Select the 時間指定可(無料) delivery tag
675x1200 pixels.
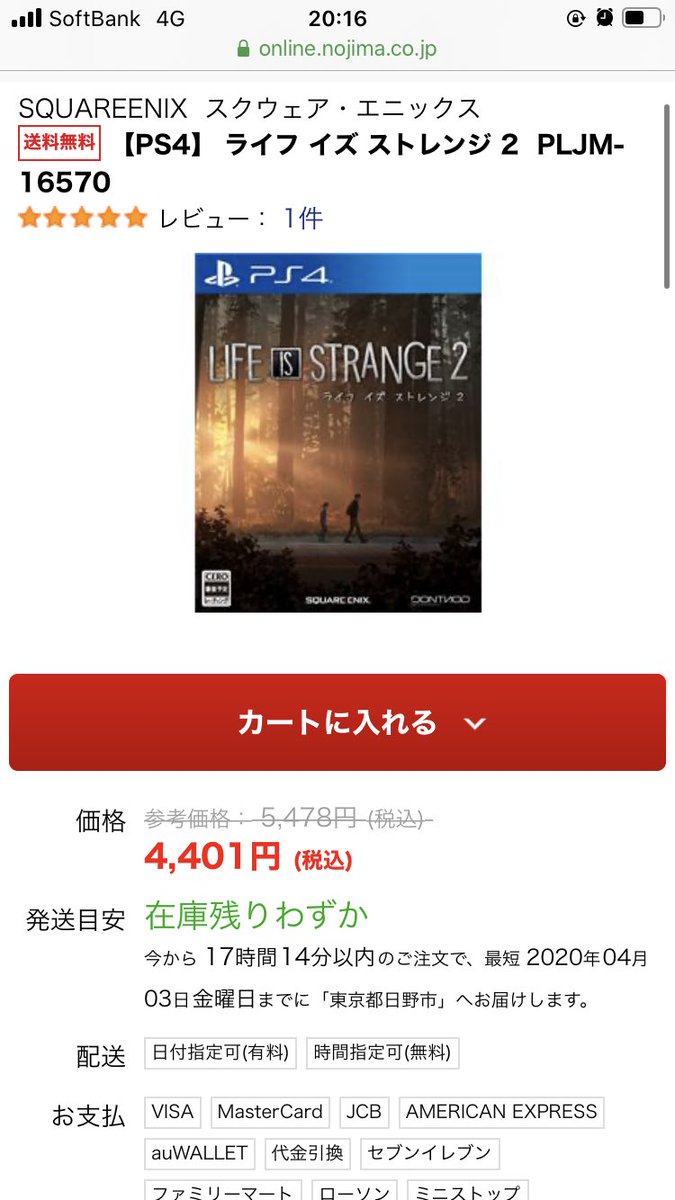(383, 1052)
